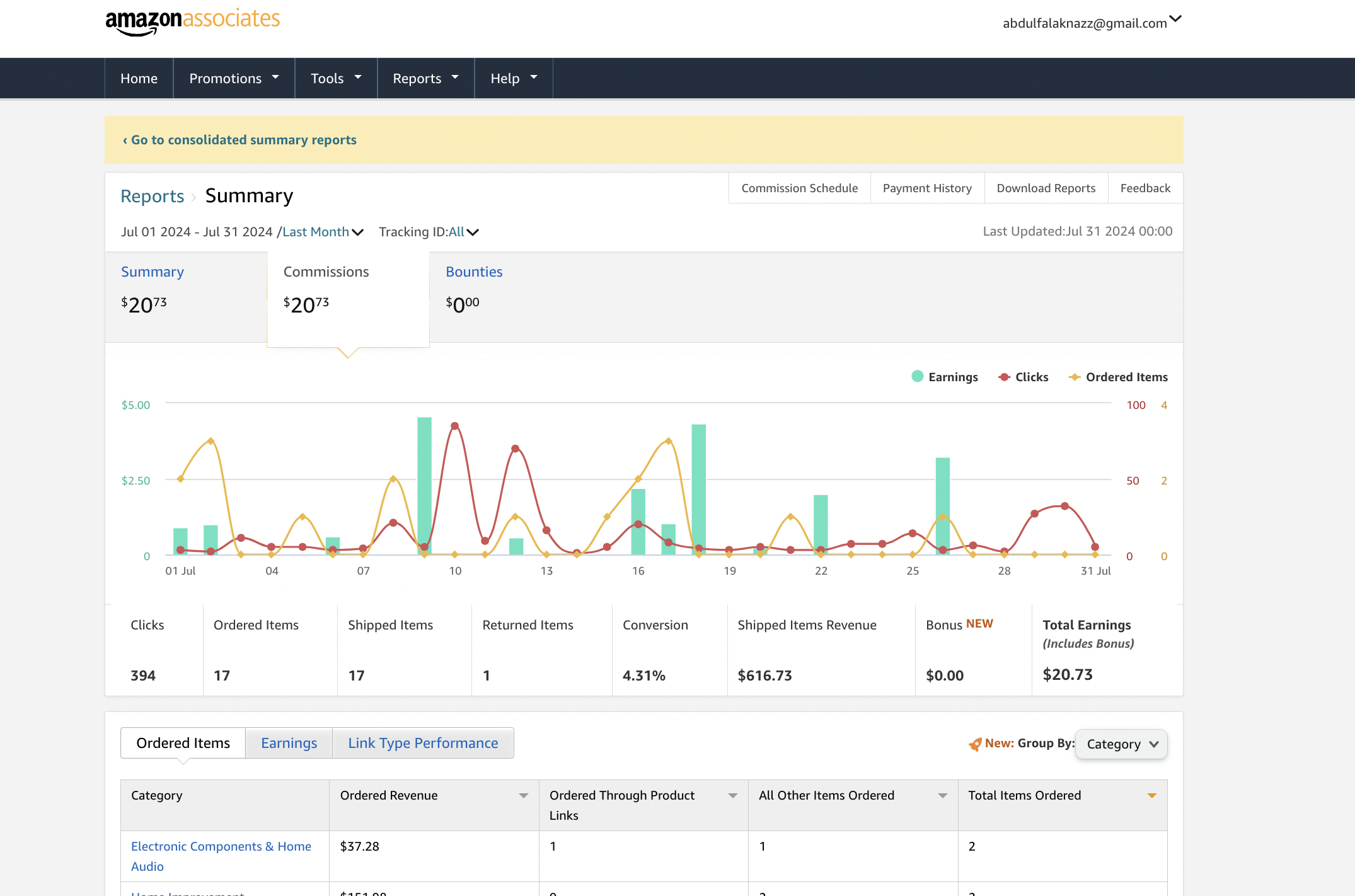Click the rocket icon next to New: Group By
The width and height of the screenshot is (1355, 896).
975,744
